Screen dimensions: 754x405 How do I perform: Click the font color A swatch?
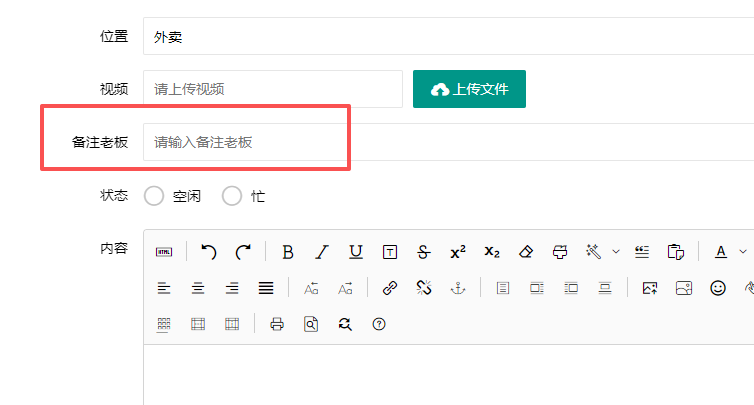click(x=720, y=252)
